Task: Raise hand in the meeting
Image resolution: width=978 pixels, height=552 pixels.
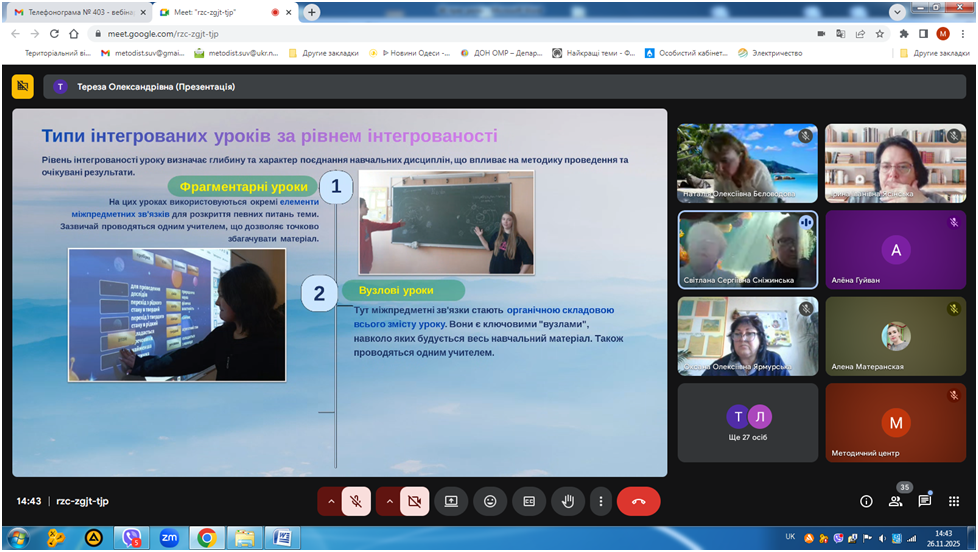Action: coord(568,501)
